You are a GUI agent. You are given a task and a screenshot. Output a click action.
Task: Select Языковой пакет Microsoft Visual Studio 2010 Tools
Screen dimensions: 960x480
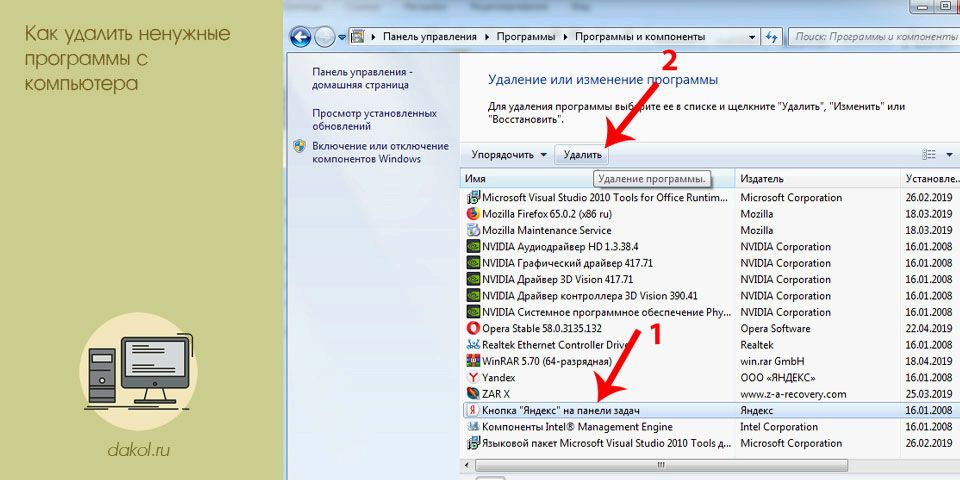(606, 443)
